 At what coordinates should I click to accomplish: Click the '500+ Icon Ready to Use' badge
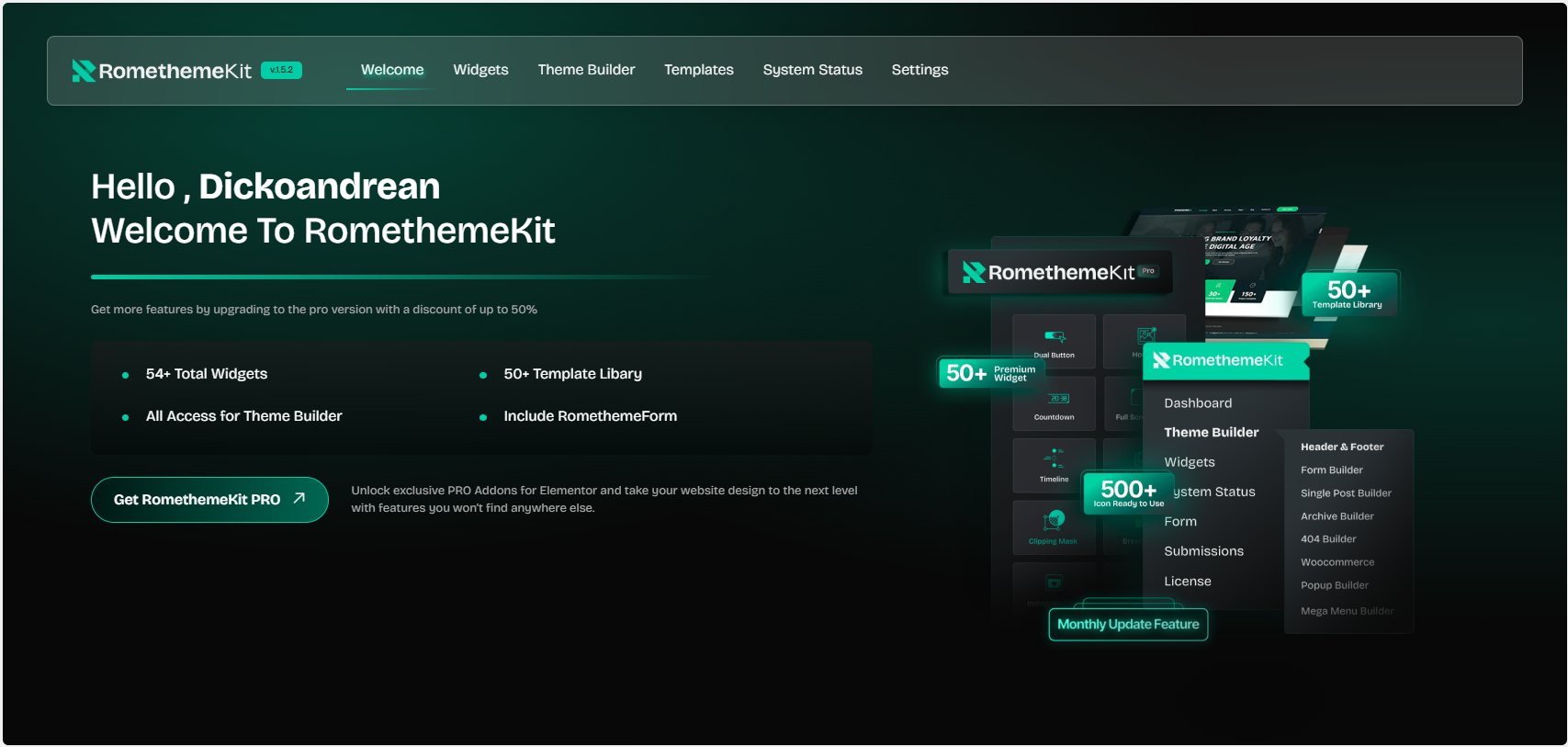tap(1129, 493)
